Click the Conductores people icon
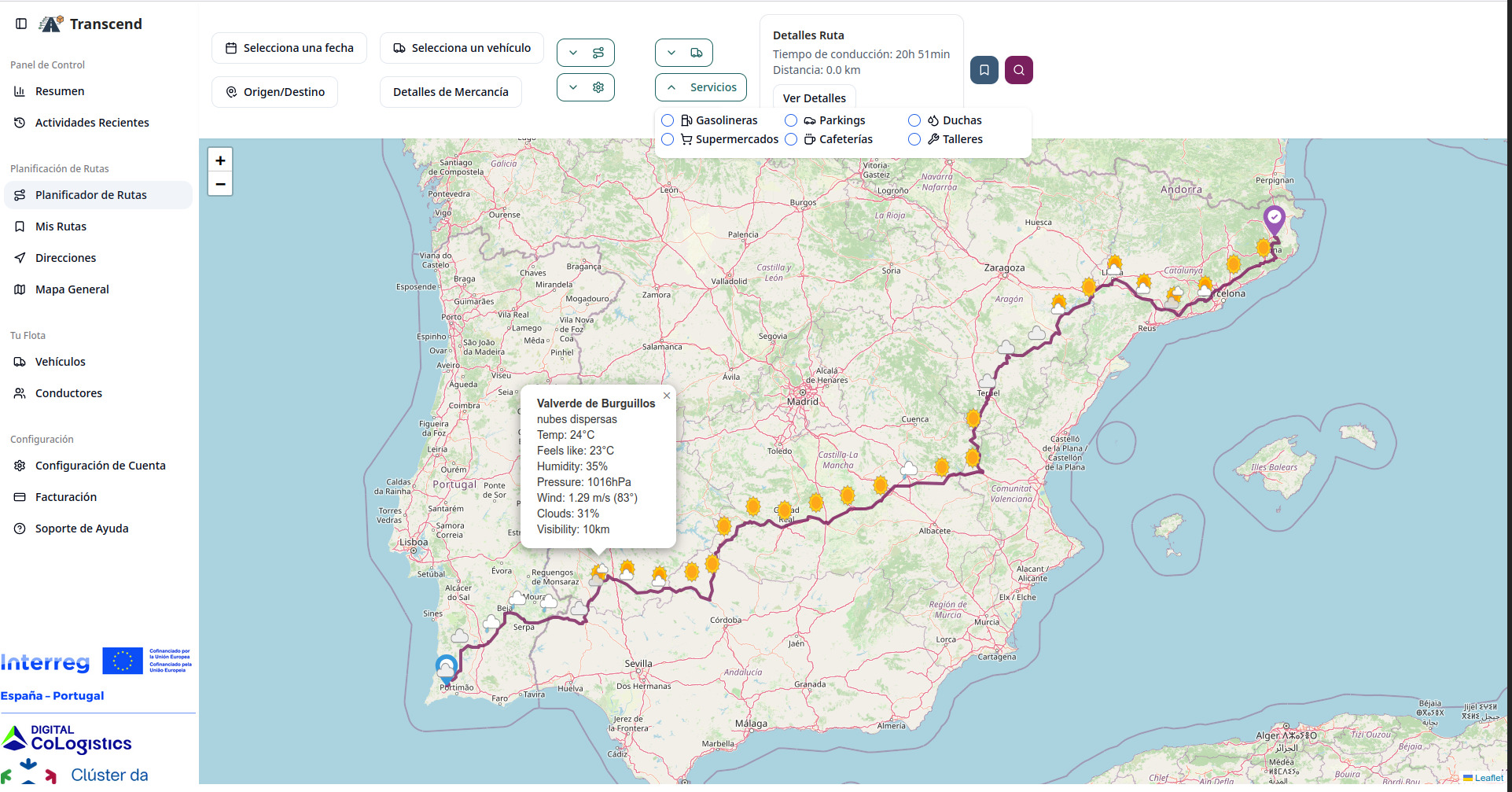The height and width of the screenshot is (792, 1512). pyautogui.click(x=20, y=393)
